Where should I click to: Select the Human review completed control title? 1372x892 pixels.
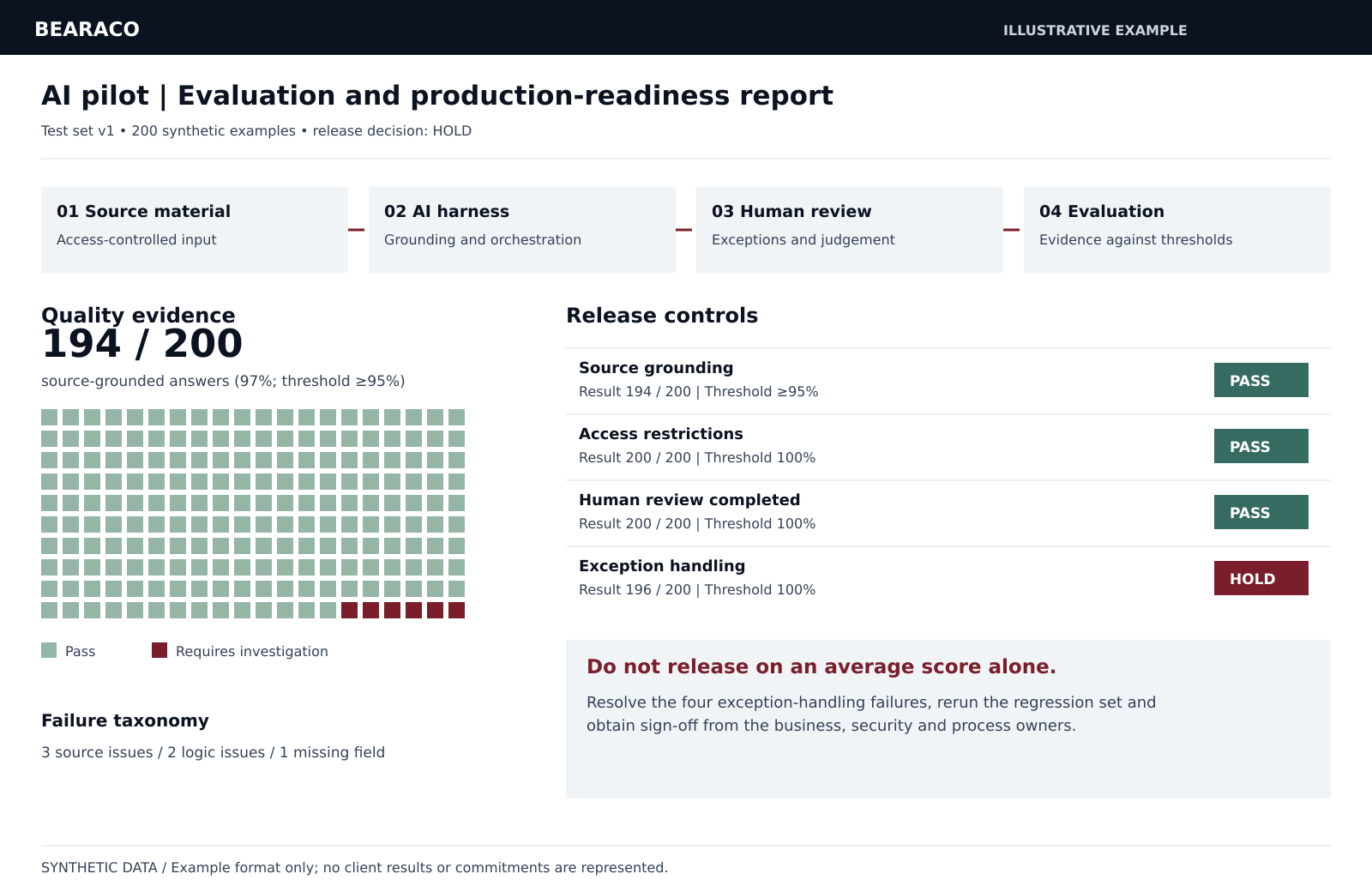point(689,500)
